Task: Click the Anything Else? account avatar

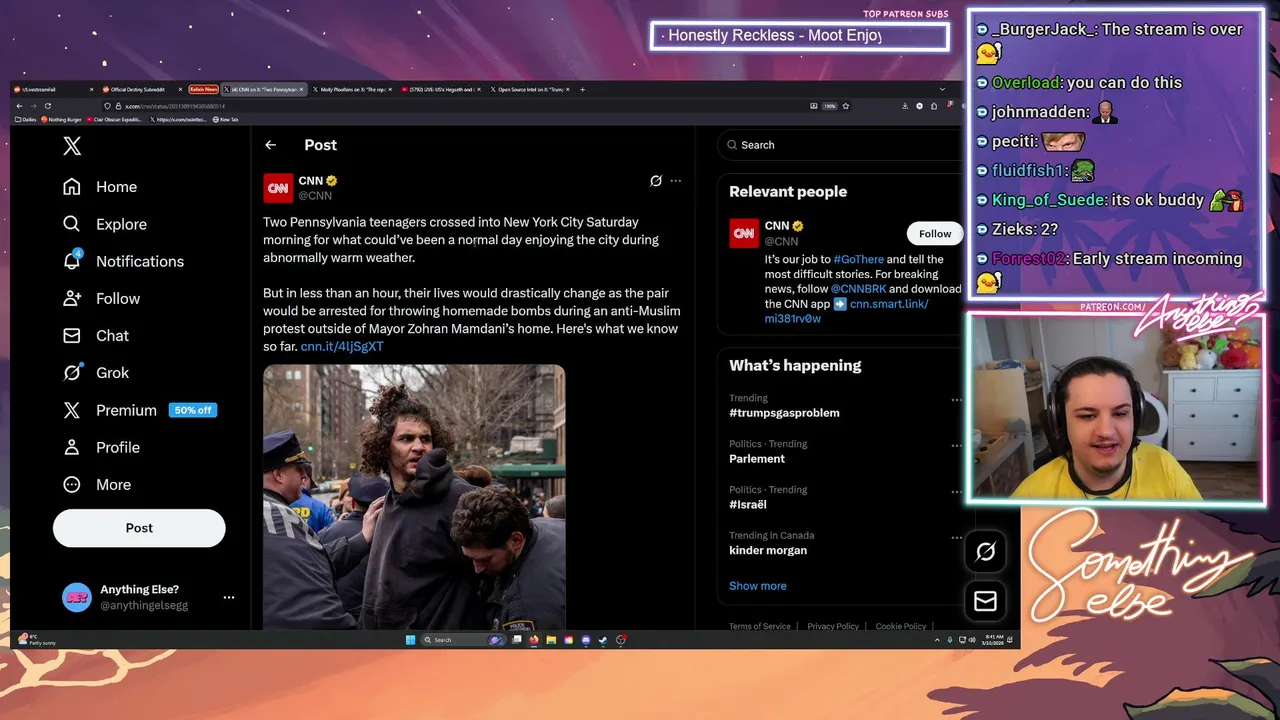Action: pyautogui.click(x=76, y=597)
